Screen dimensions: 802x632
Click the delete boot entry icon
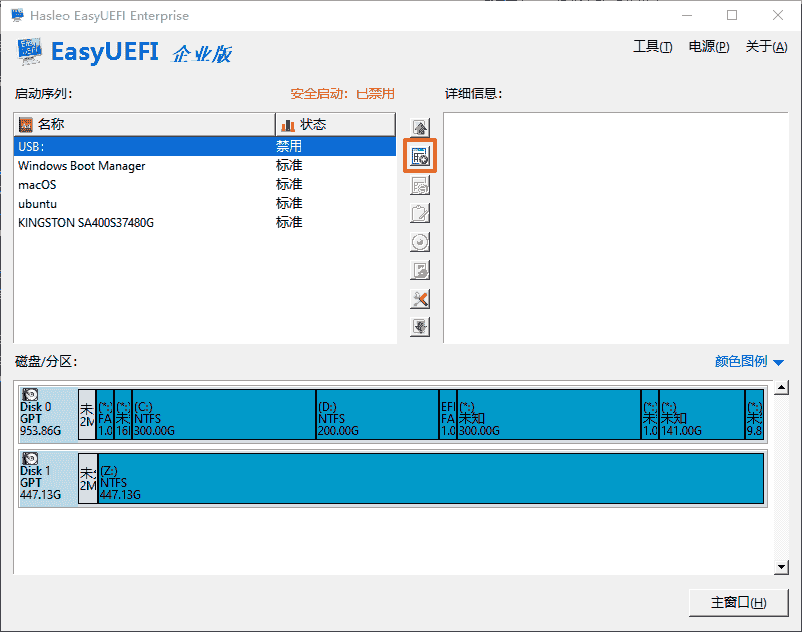click(420, 185)
